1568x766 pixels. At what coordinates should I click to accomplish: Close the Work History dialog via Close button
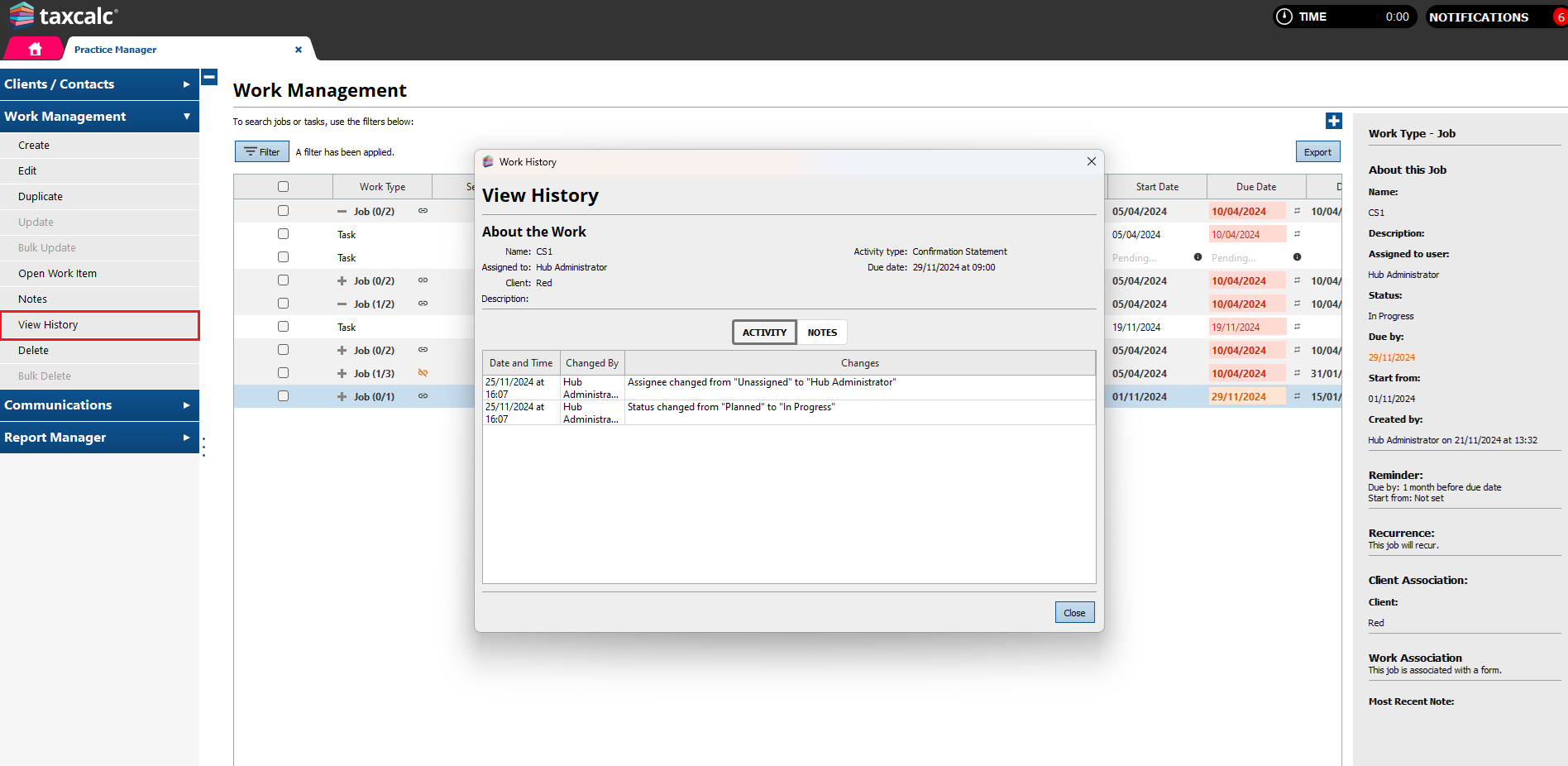(1073, 612)
